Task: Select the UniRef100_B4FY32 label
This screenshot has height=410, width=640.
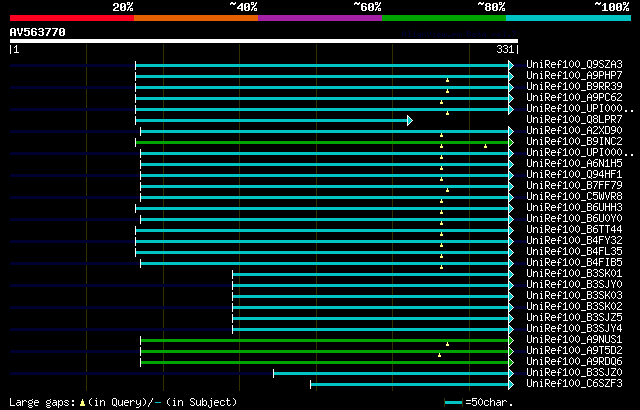Action: click(x=574, y=241)
